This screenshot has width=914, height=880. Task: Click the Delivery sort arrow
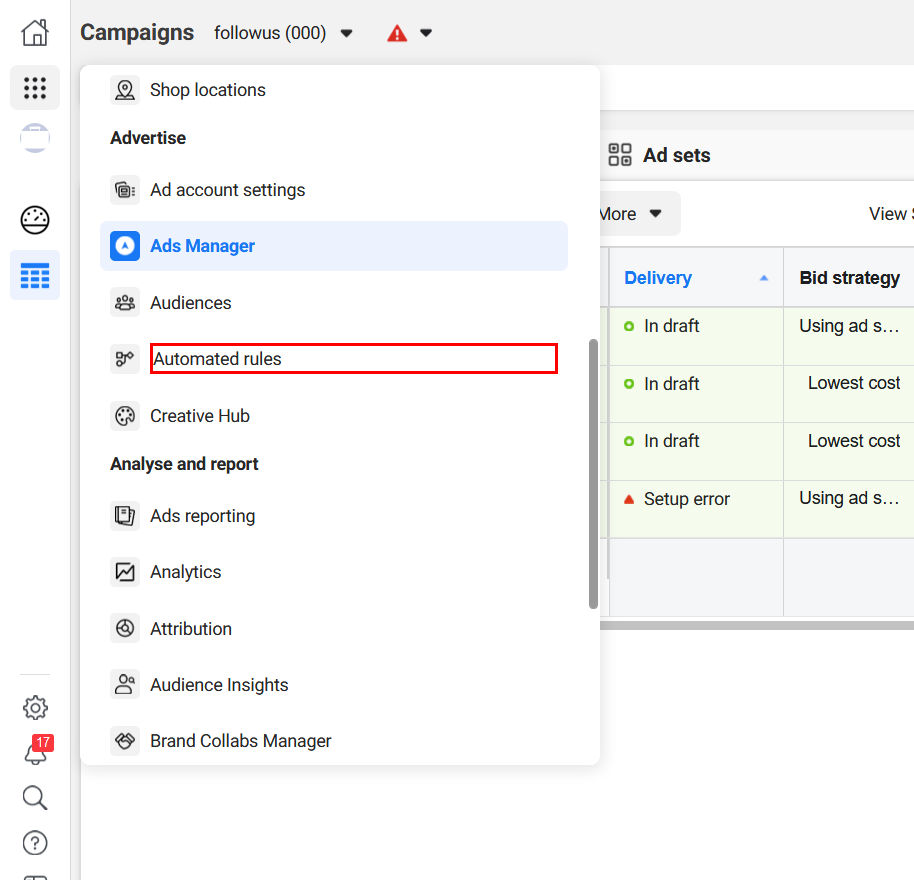(764, 279)
